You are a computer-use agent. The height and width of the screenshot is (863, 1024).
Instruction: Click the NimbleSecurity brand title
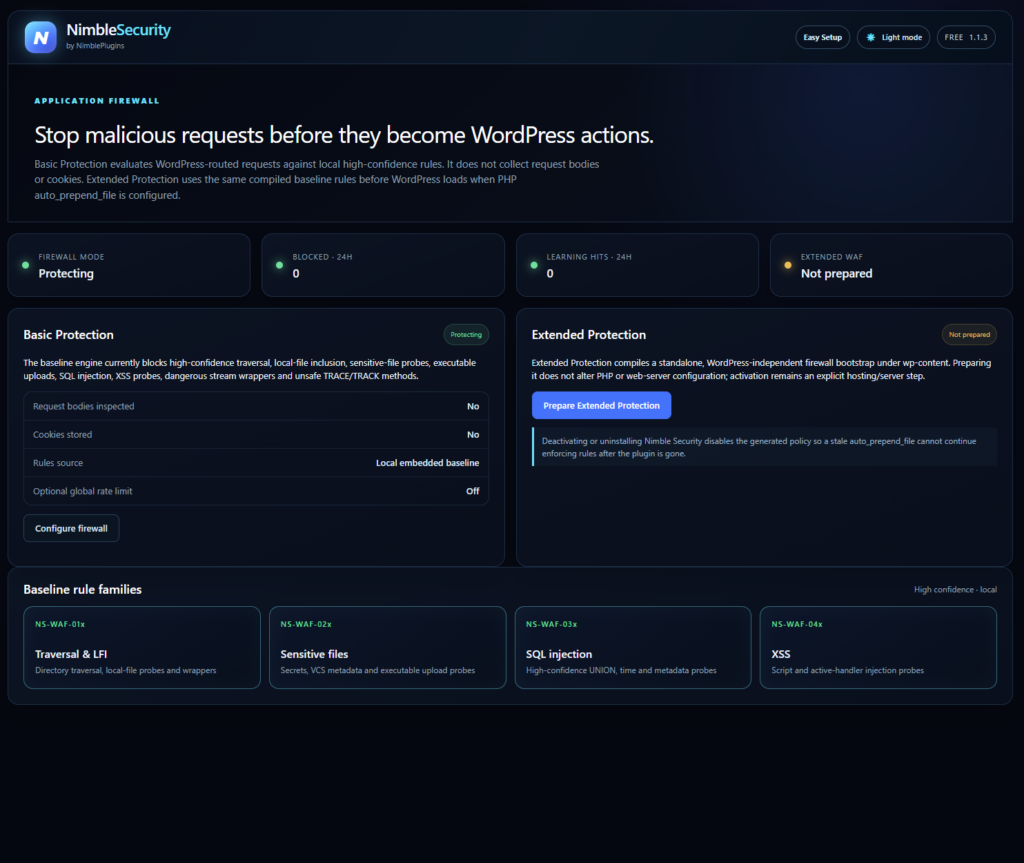tap(118, 30)
